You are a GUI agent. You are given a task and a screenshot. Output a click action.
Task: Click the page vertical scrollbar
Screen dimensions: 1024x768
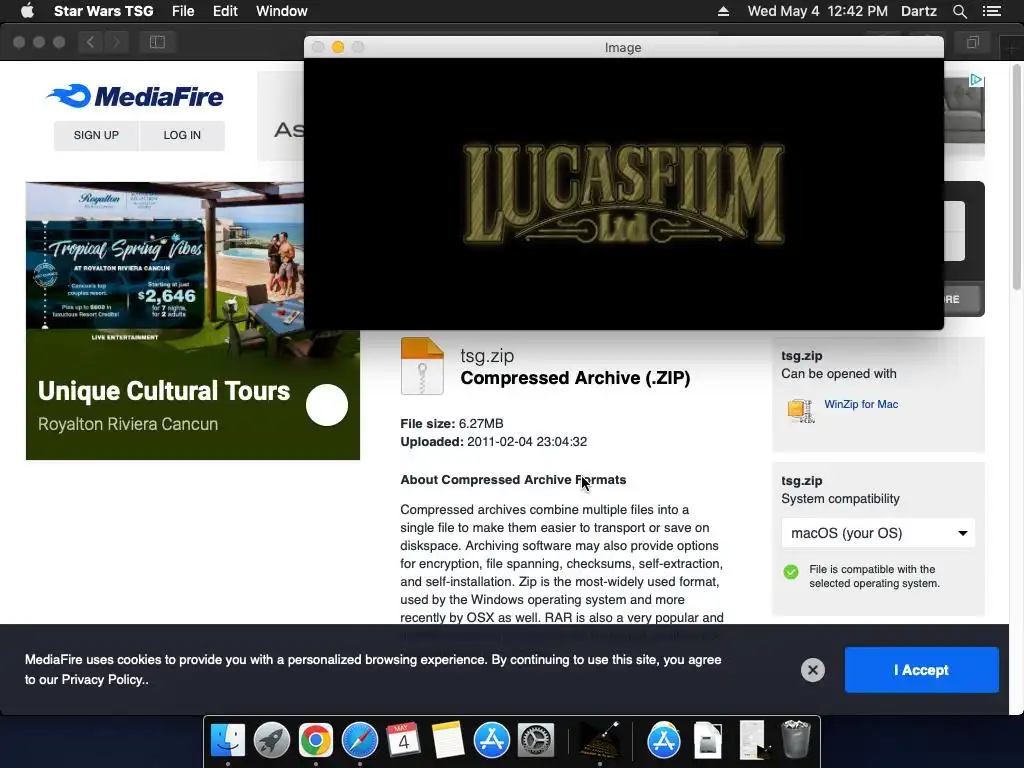click(1016, 176)
